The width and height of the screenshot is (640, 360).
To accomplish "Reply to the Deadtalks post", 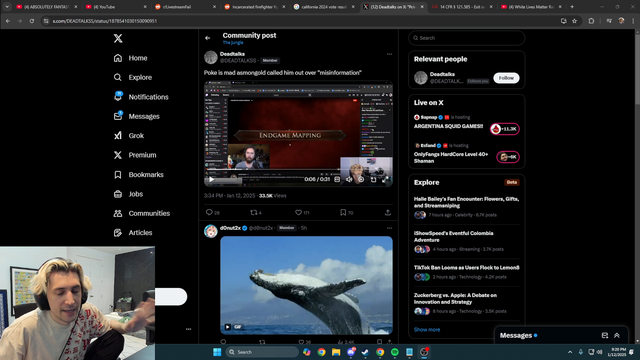I will point(213,212).
